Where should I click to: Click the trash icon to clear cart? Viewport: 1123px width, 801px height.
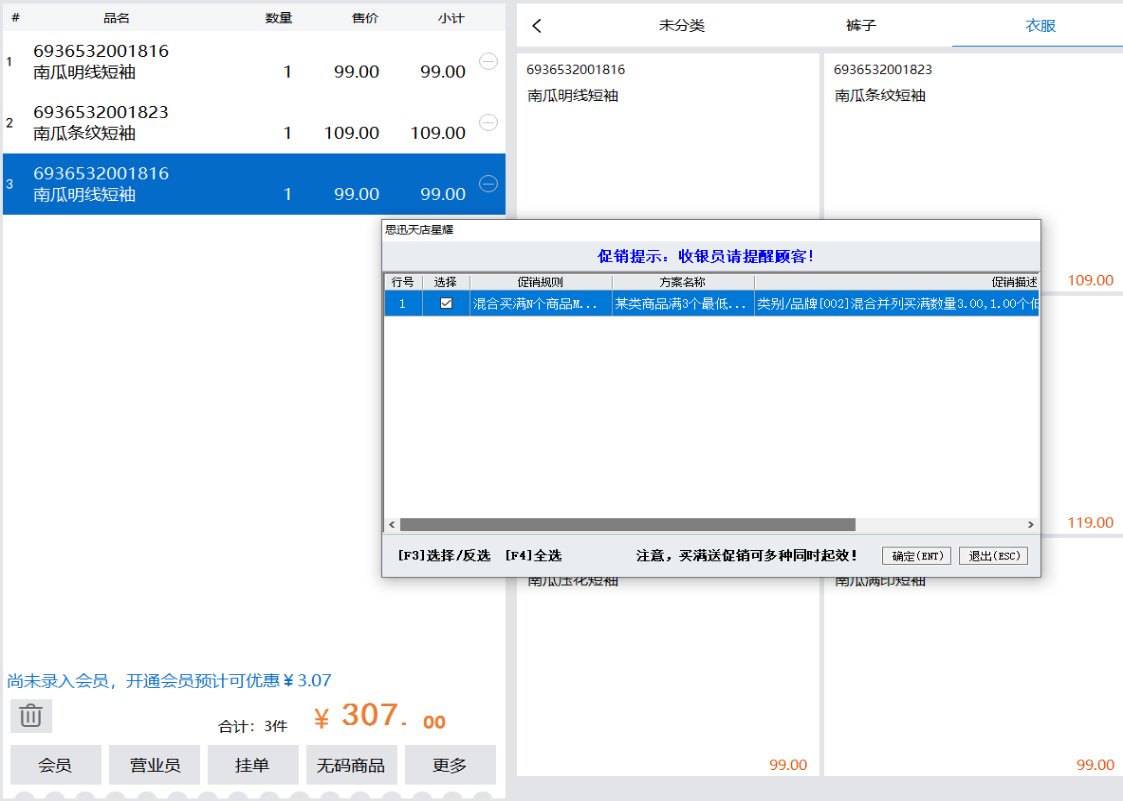[31, 716]
